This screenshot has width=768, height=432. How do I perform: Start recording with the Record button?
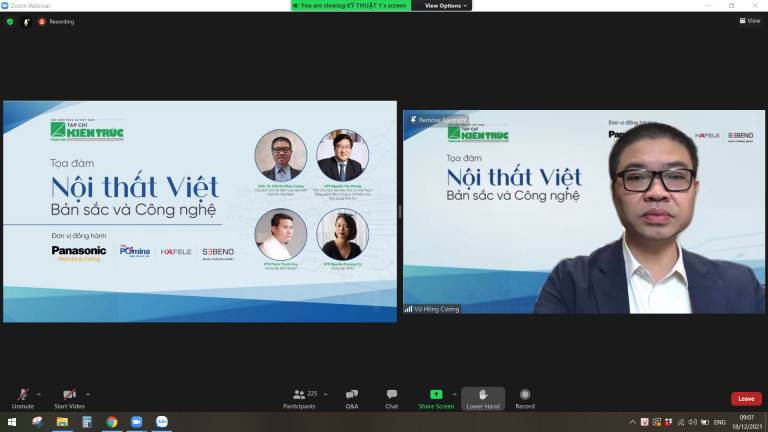click(525, 397)
